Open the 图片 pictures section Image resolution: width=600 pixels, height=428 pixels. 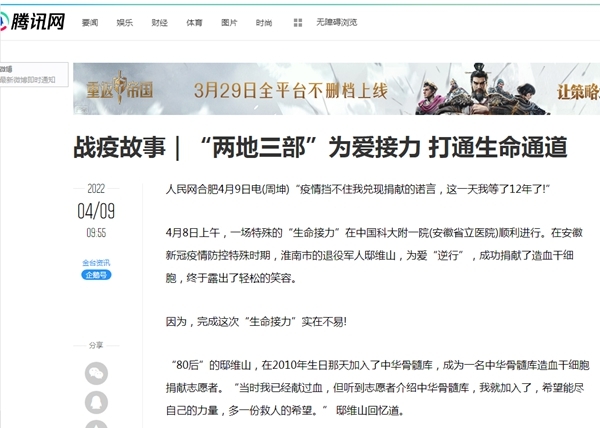point(229,21)
